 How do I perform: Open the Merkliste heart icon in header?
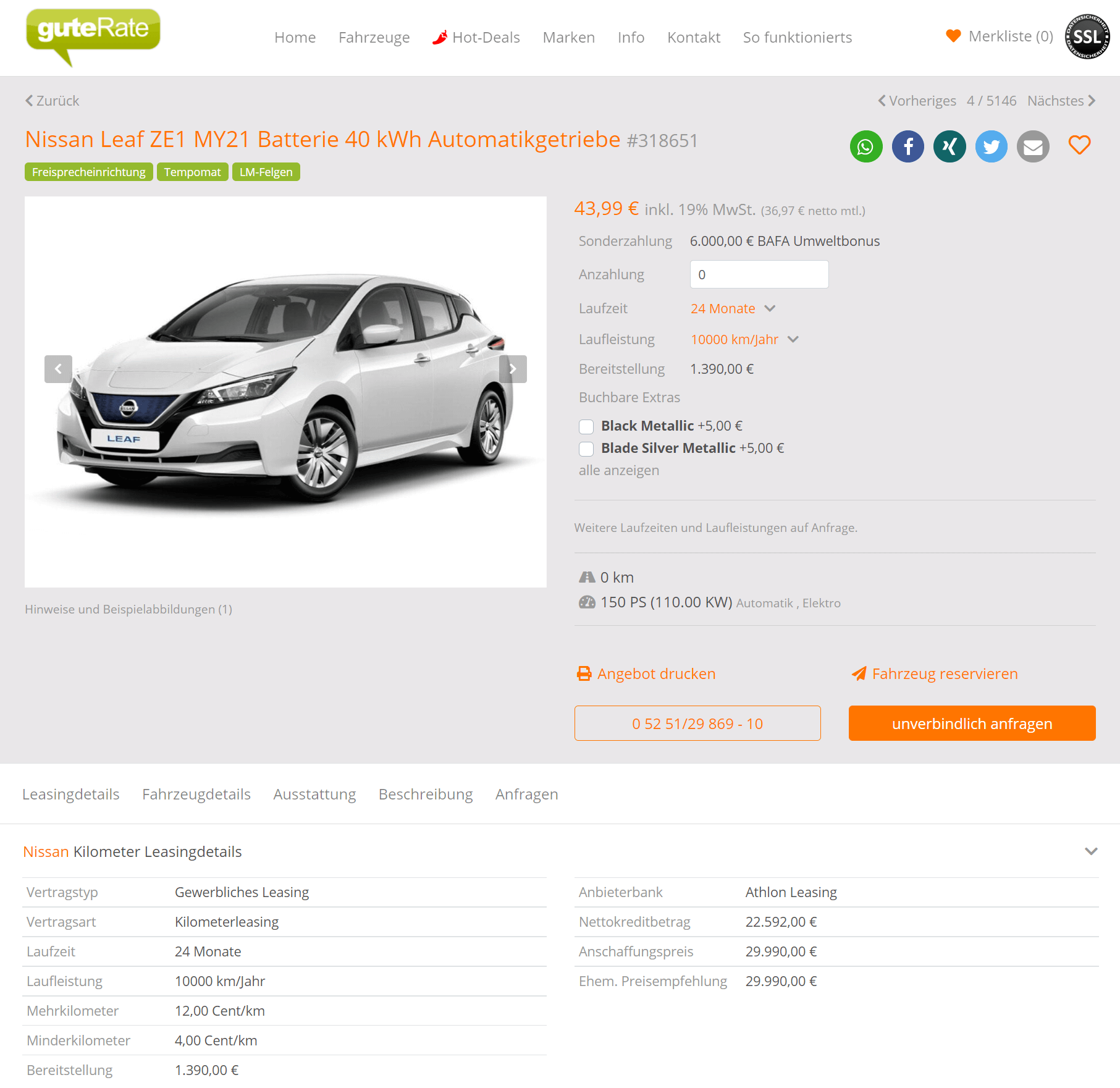[x=953, y=36]
